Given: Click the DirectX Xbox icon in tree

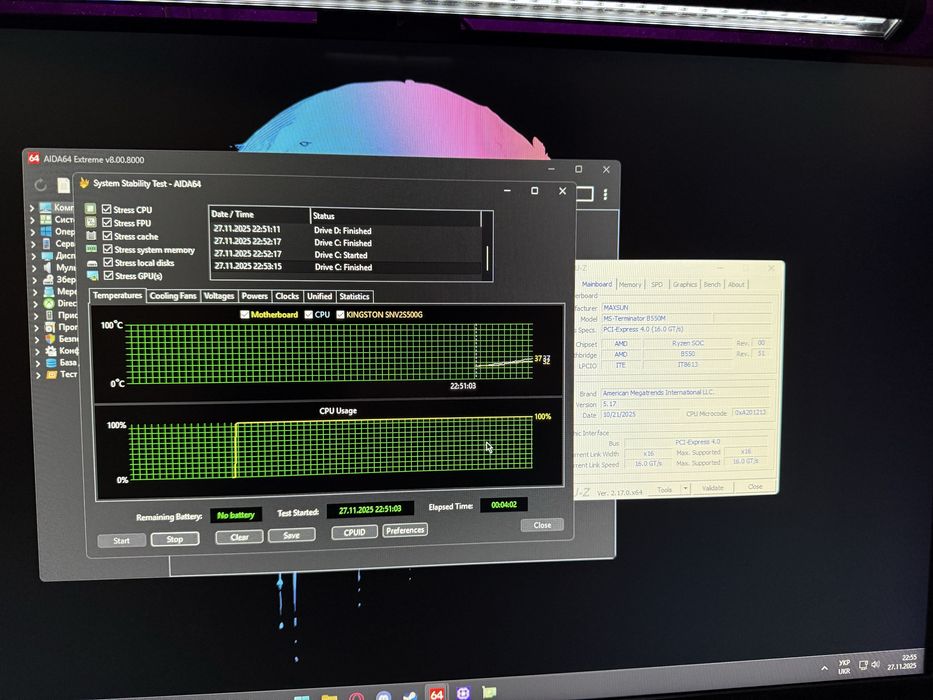Looking at the screenshot, I should [x=48, y=303].
